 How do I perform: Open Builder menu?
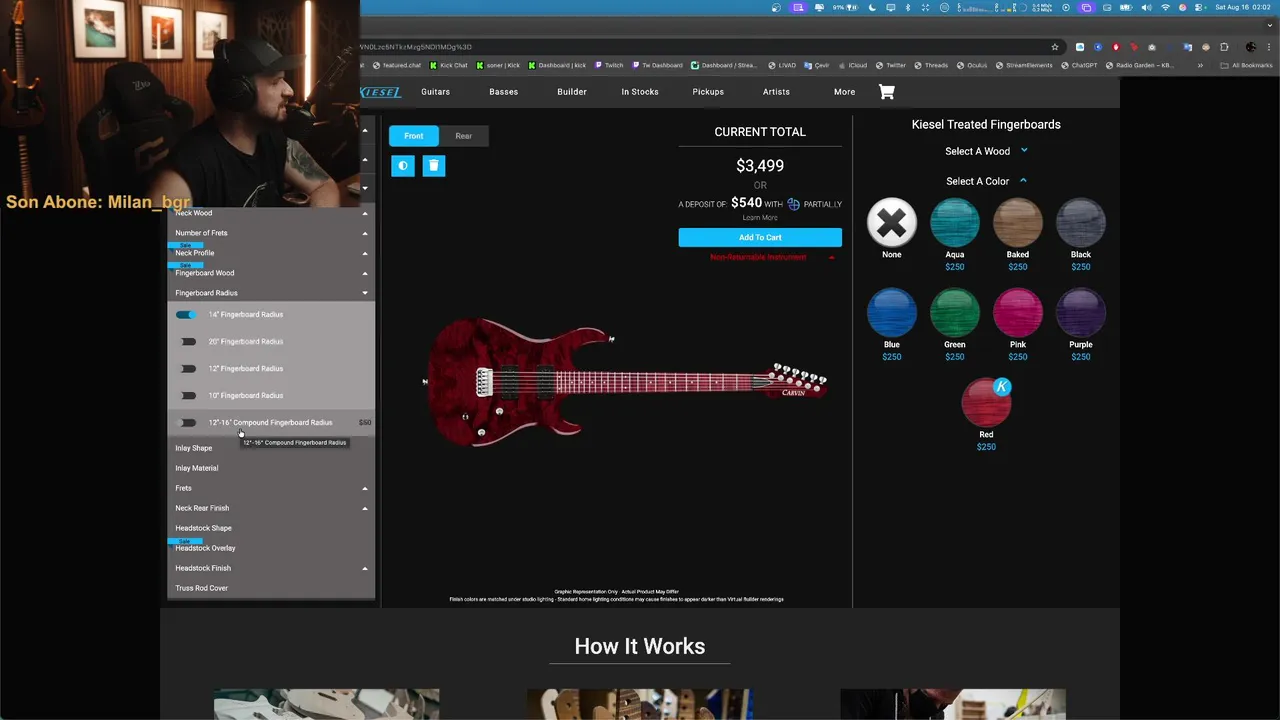[x=572, y=92]
